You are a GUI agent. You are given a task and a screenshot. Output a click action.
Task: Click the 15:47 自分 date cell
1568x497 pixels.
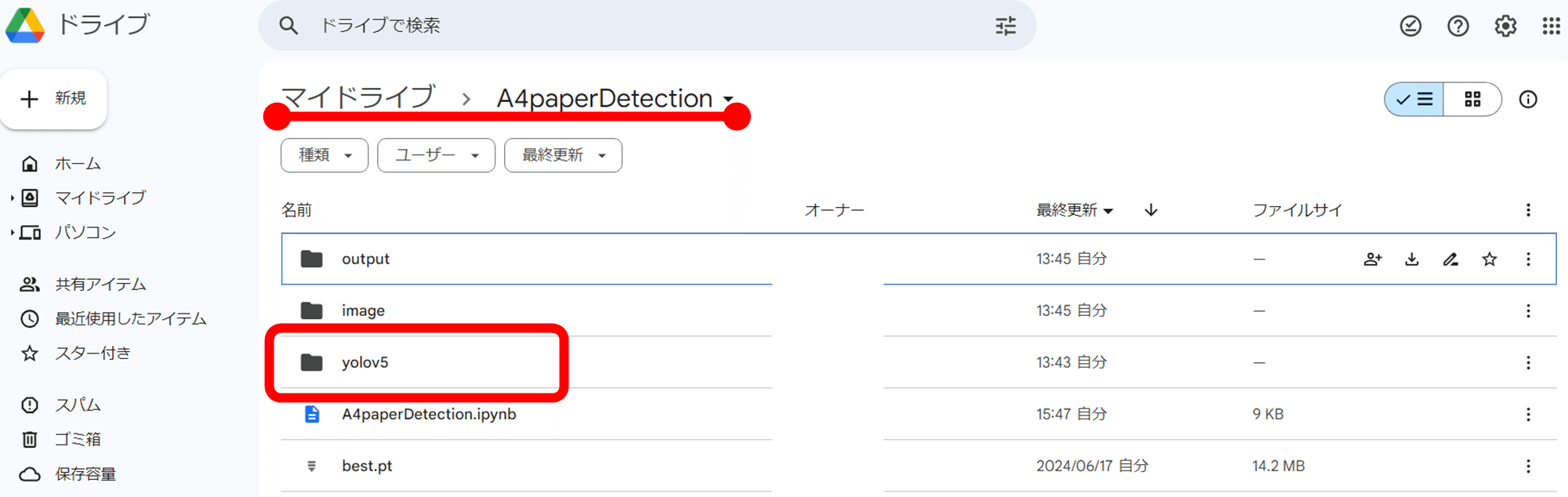pyautogui.click(x=1072, y=414)
